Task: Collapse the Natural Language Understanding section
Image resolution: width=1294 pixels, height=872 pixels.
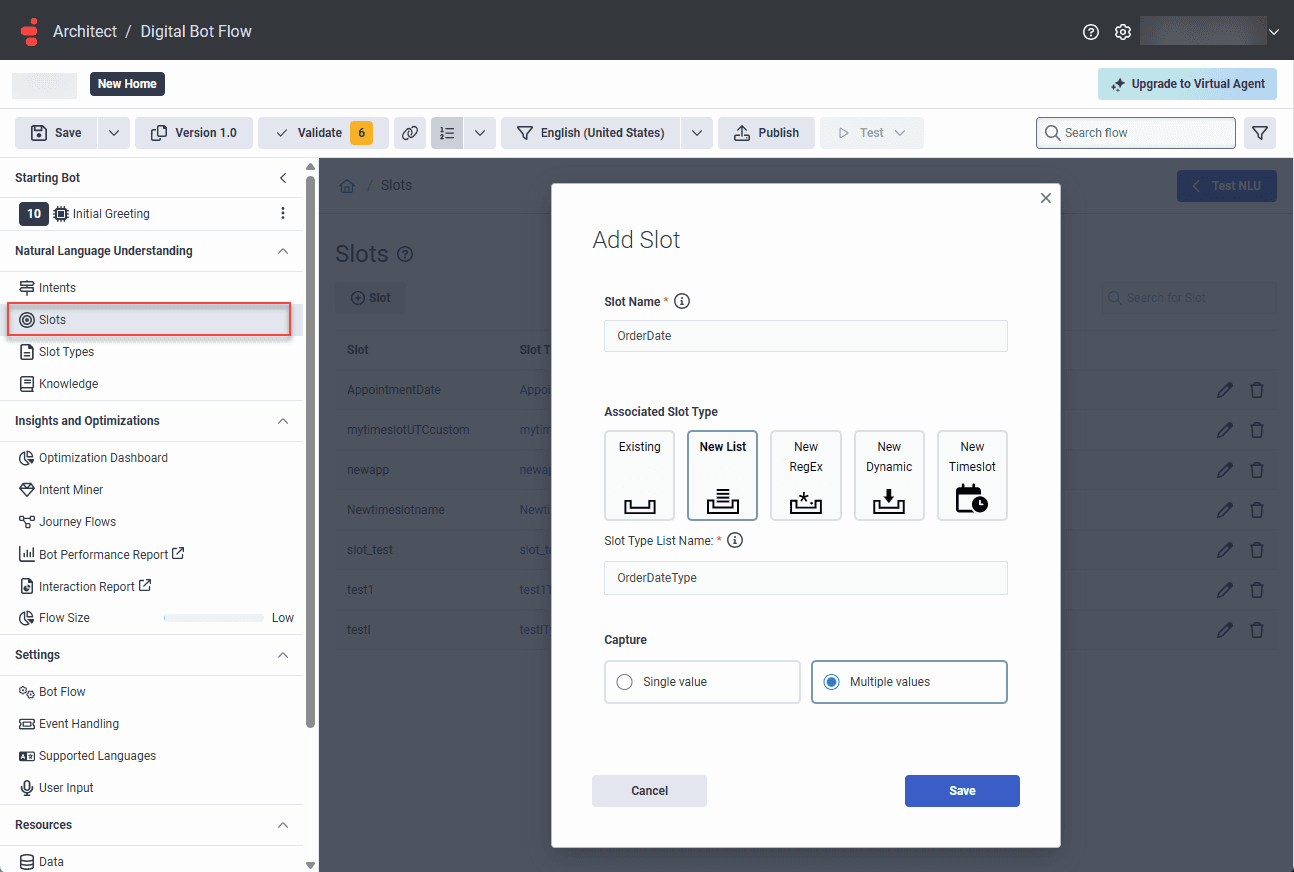Action: (283, 251)
